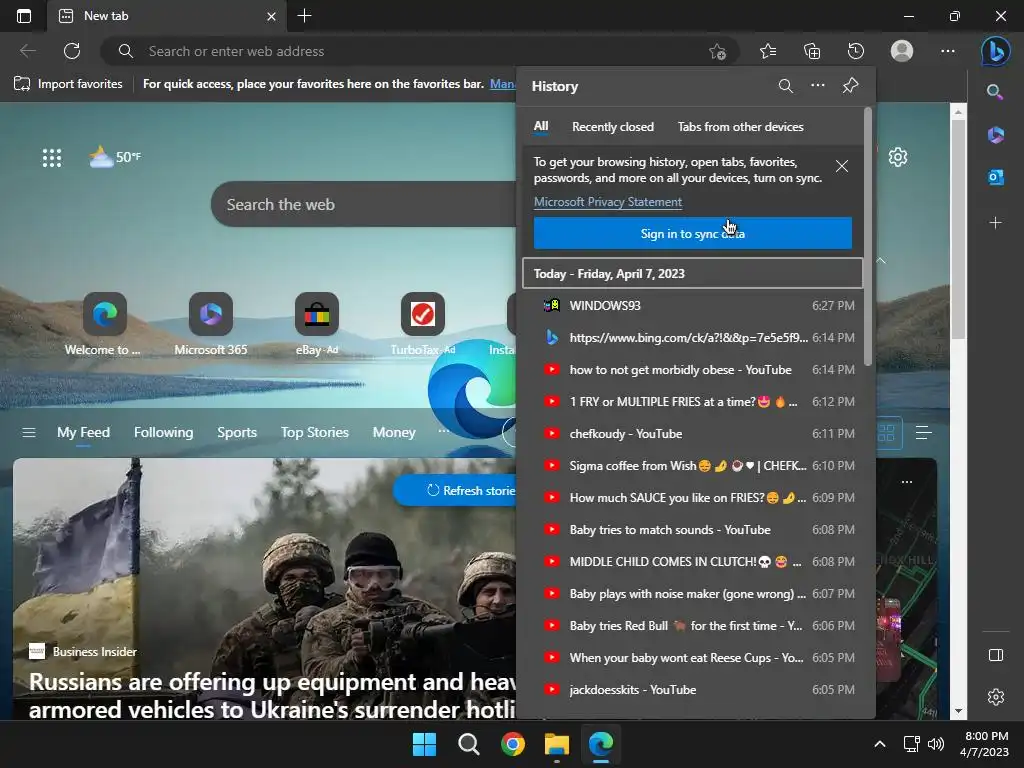Image resolution: width=1024 pixels, height=768 pixels.
Task: Open Microsoft 365 sidebar icon
Action: pos(995,135)
